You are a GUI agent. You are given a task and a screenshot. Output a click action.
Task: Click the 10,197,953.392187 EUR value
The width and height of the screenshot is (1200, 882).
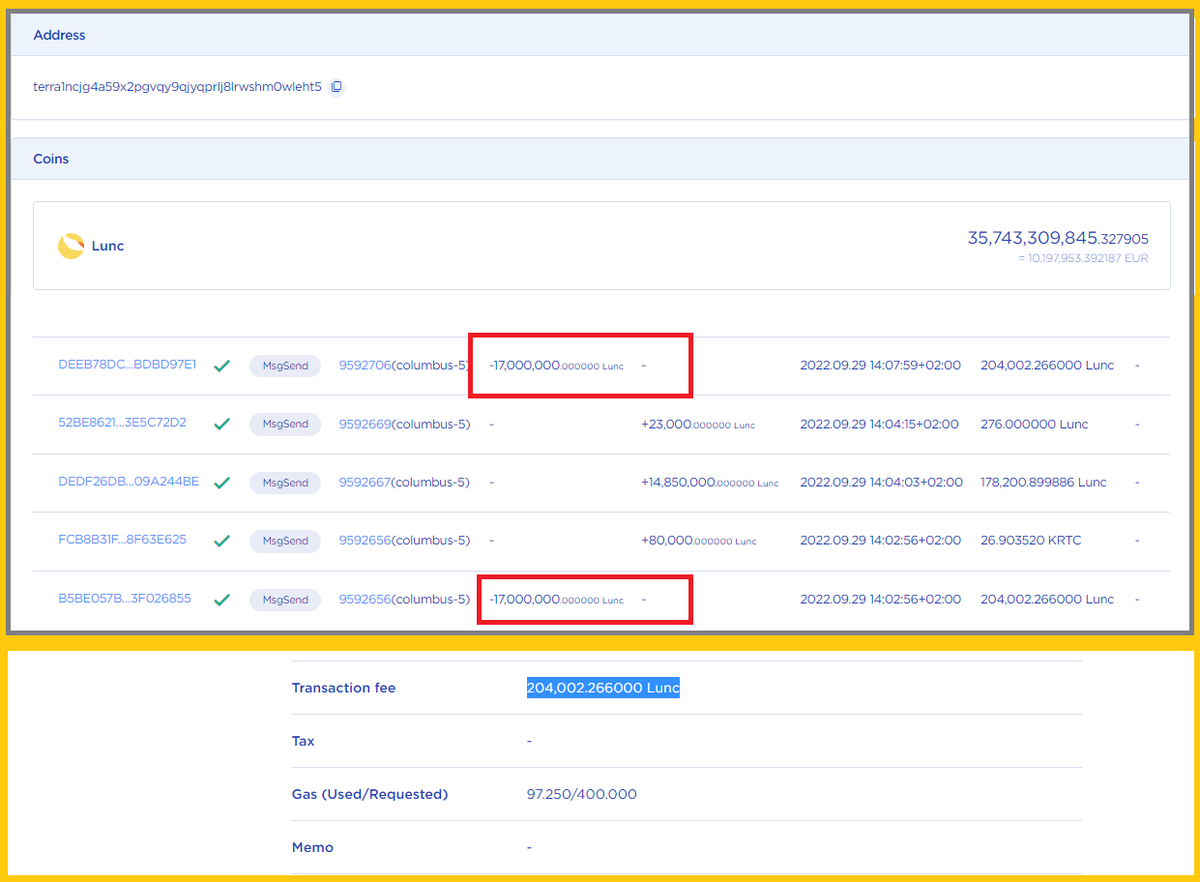(x=1083, y=258)
